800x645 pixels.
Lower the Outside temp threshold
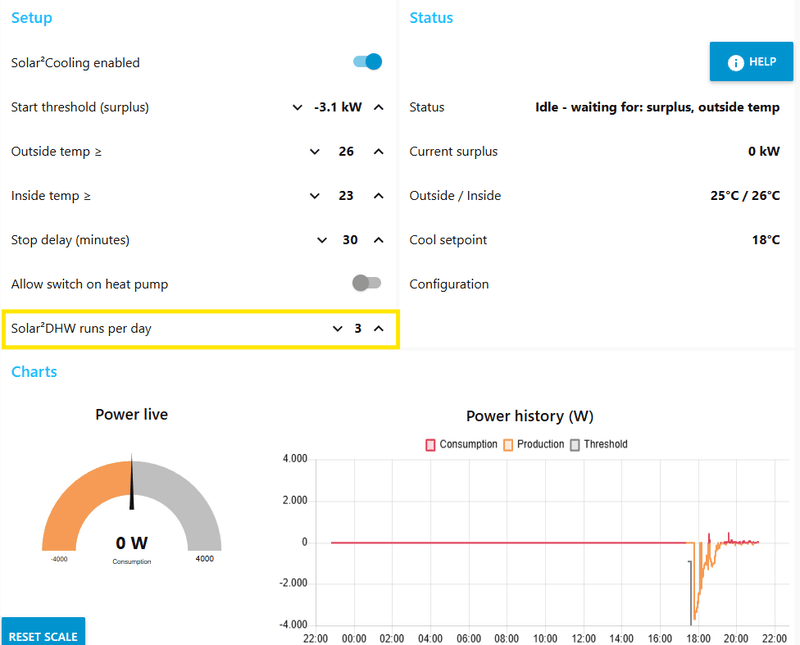(315, 152)
